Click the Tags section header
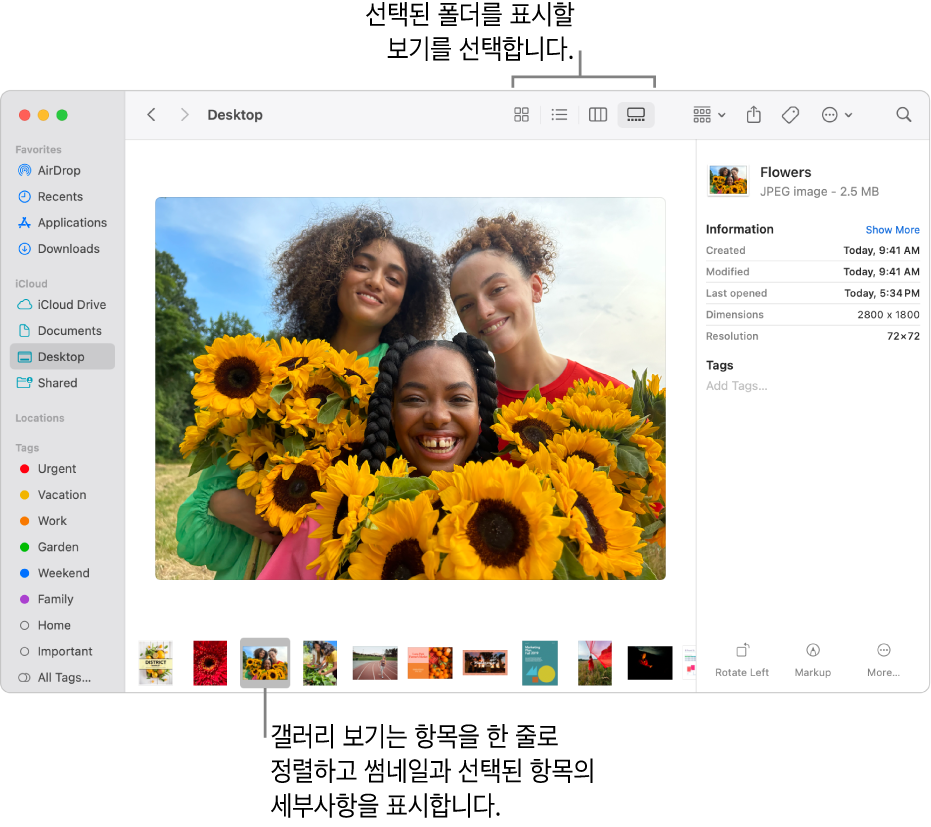The image size is (931, 827). 27,448
